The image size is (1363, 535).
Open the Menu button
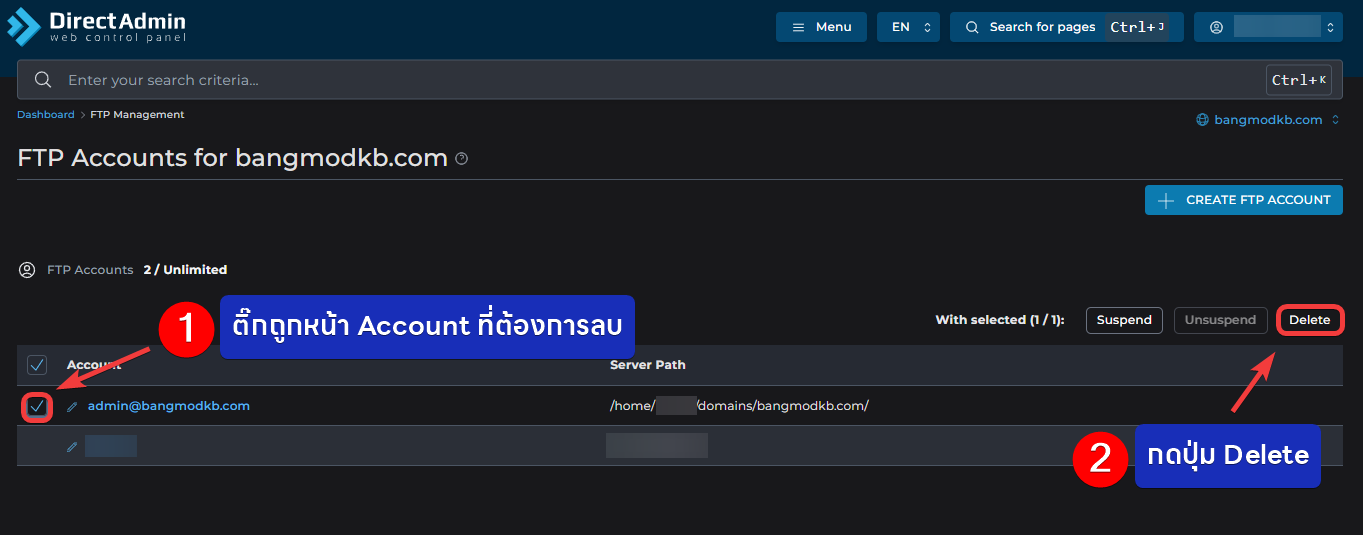821,27
